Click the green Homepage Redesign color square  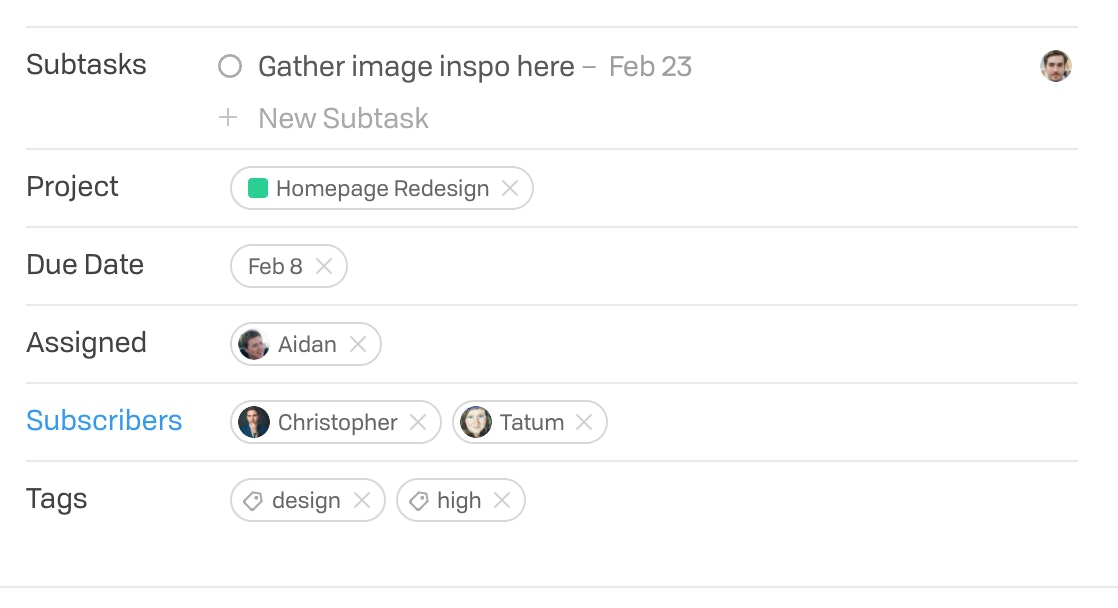258,188
